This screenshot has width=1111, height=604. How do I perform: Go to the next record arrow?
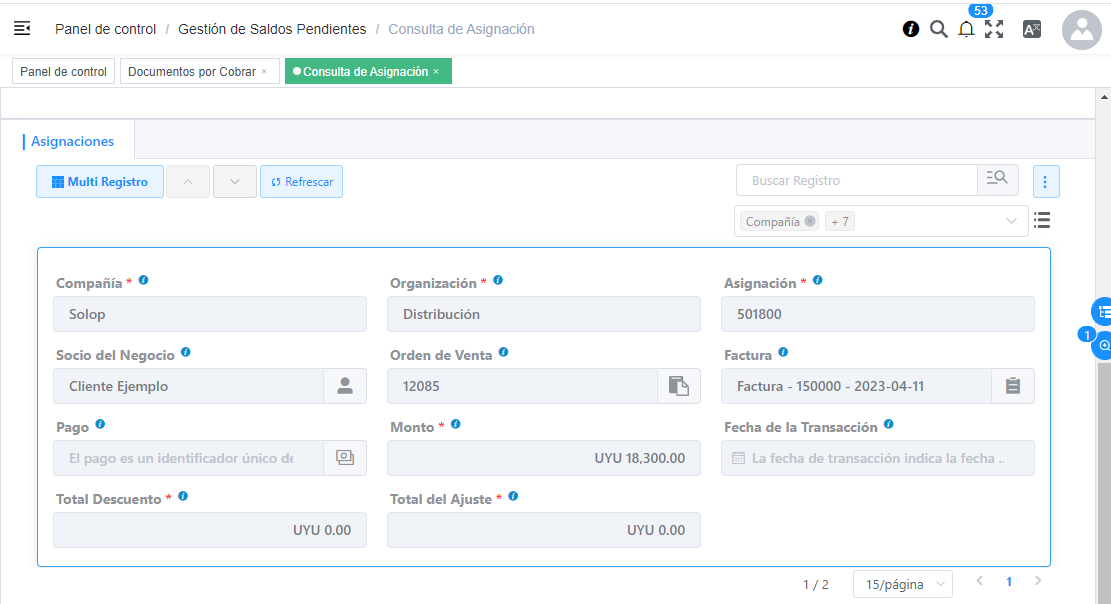pos(235,182)
